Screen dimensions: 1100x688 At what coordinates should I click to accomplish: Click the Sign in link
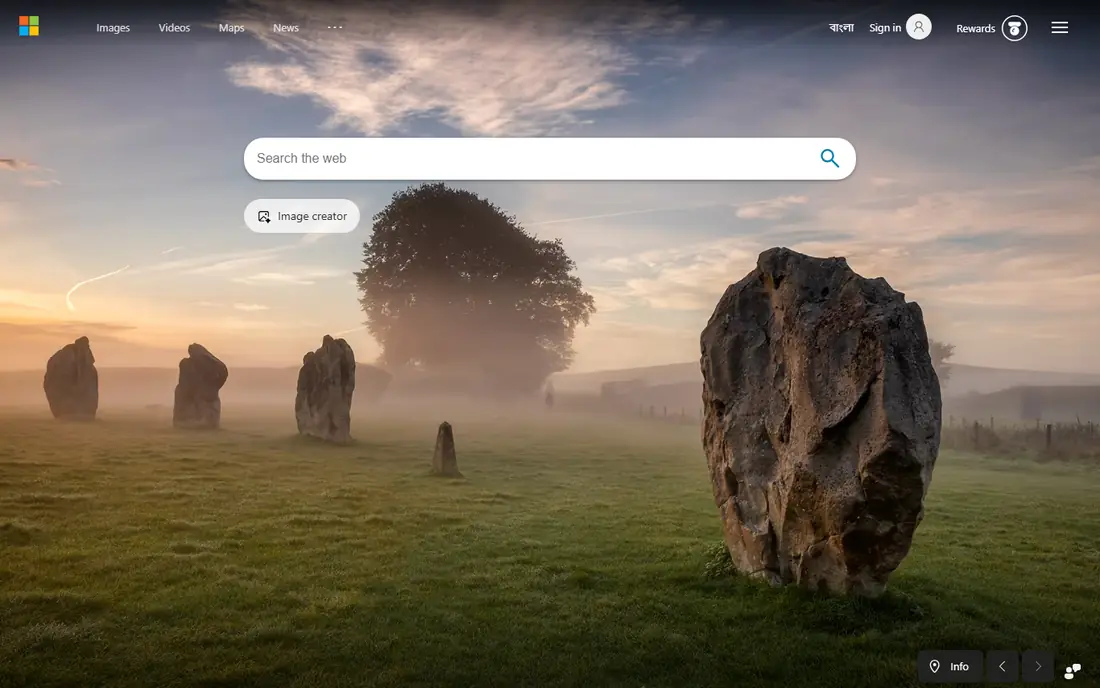[x=885, y=28]
